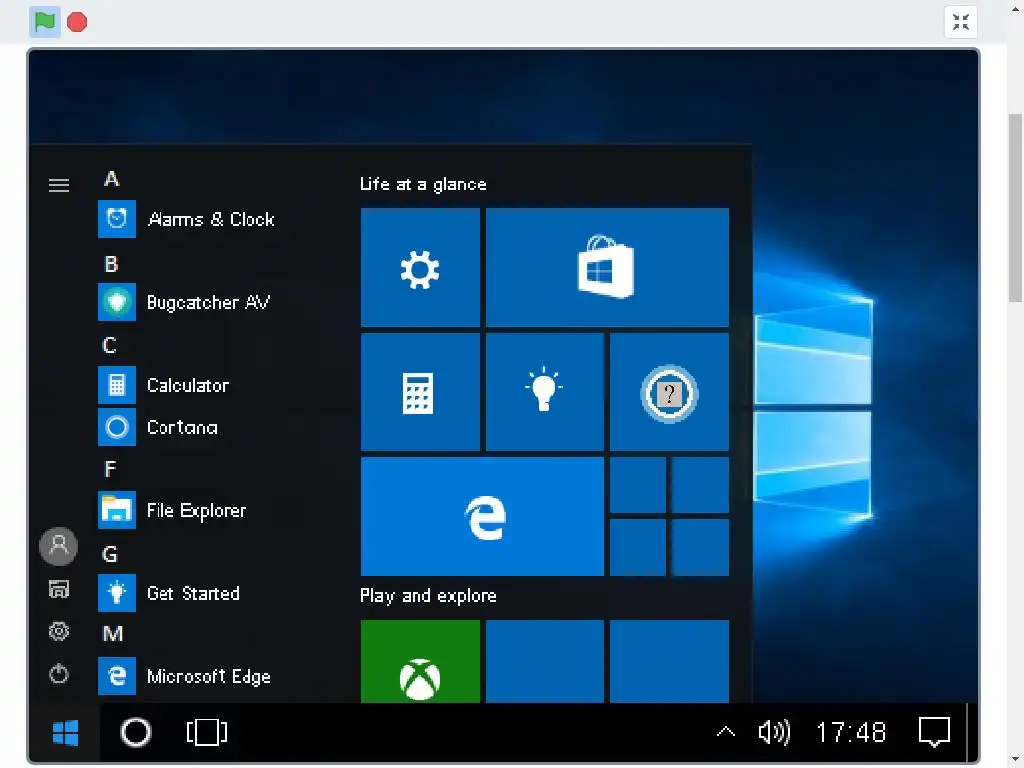
Task: Click the user account icon
Action: pyautogui.click(x=59, y=546)
